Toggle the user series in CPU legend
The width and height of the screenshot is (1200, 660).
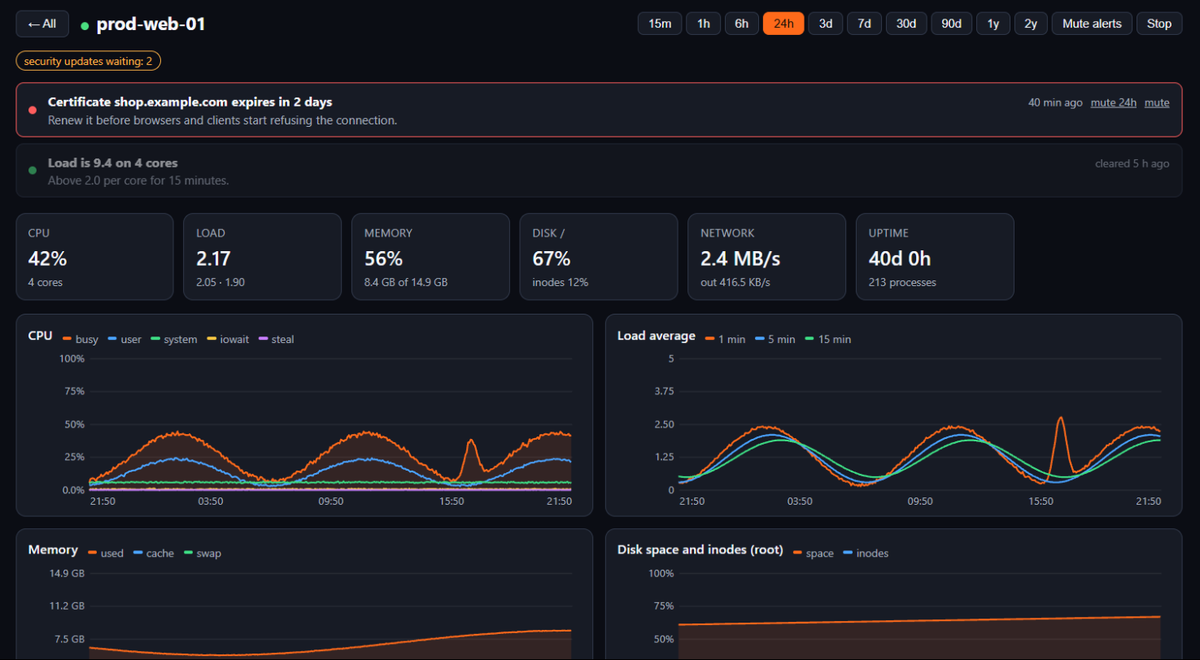click(x=125, y=340)
